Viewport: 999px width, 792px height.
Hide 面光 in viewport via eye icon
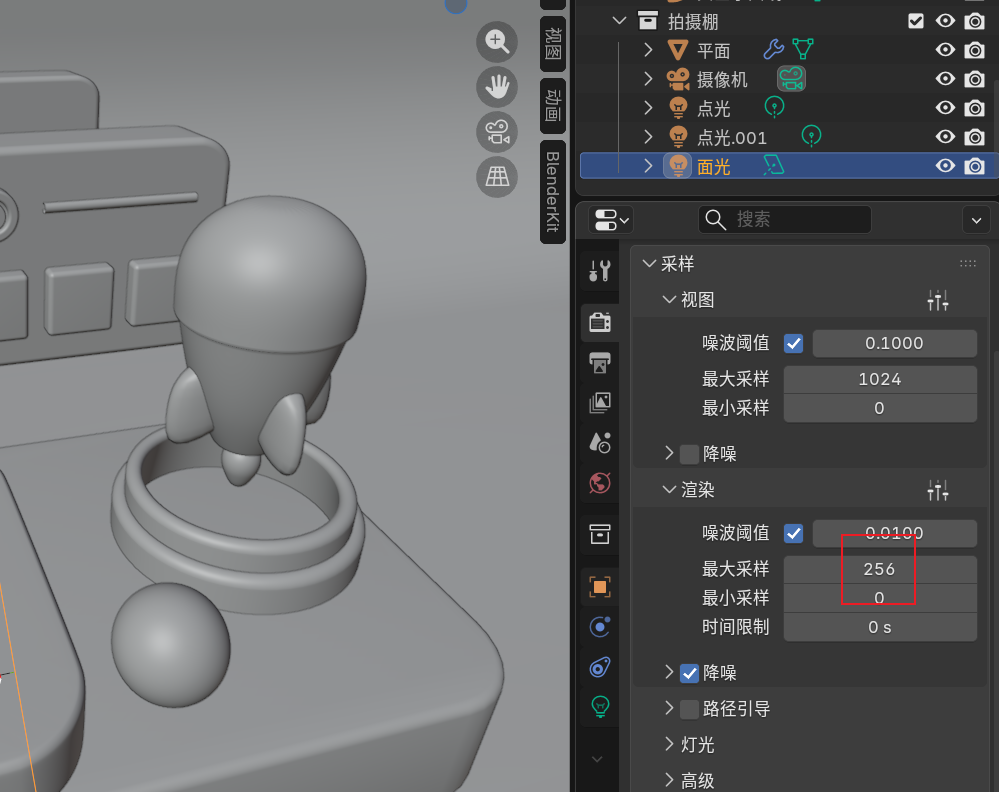[x=945, y=166]
